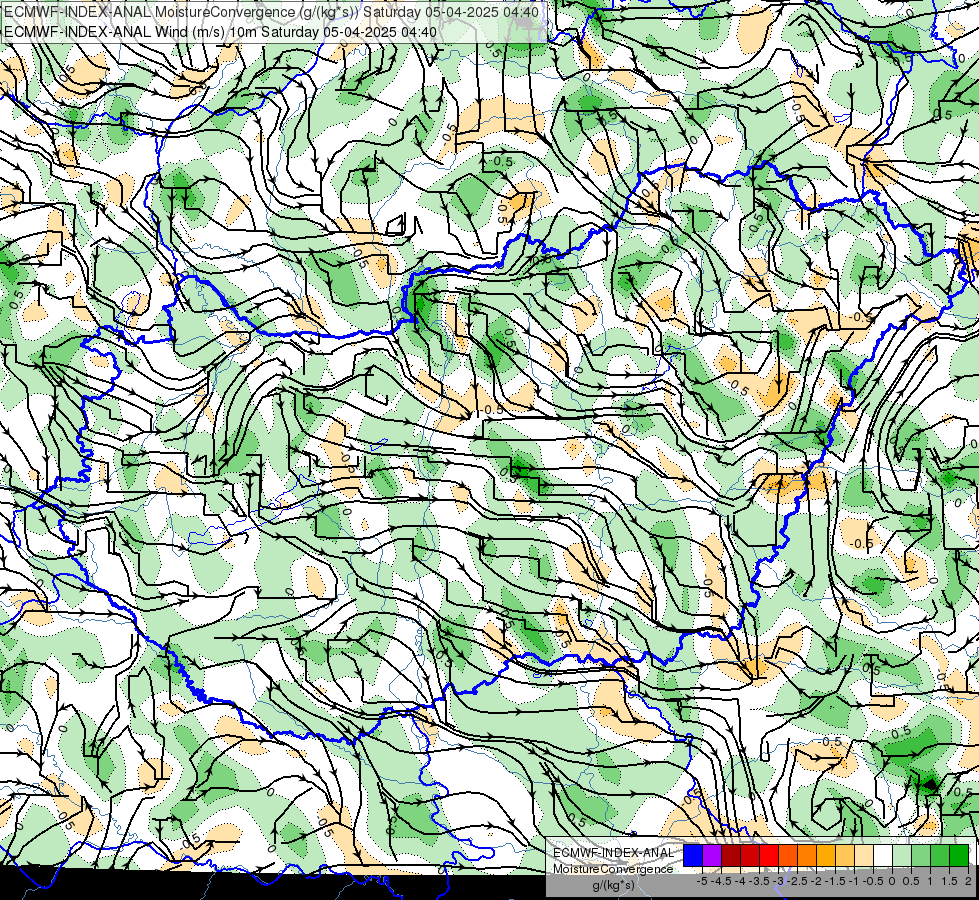Screen dimensions: 979x900
Task: Click the legend tick value -1.5
Action: click(835, 881)
